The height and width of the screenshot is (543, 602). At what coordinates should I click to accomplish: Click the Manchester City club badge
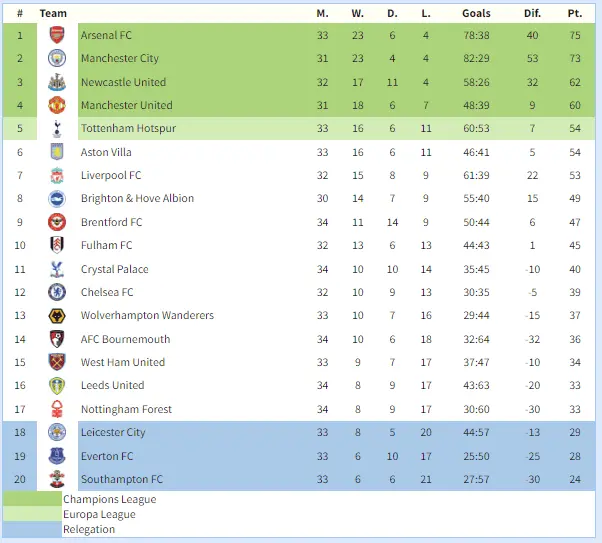pos(56,59)
